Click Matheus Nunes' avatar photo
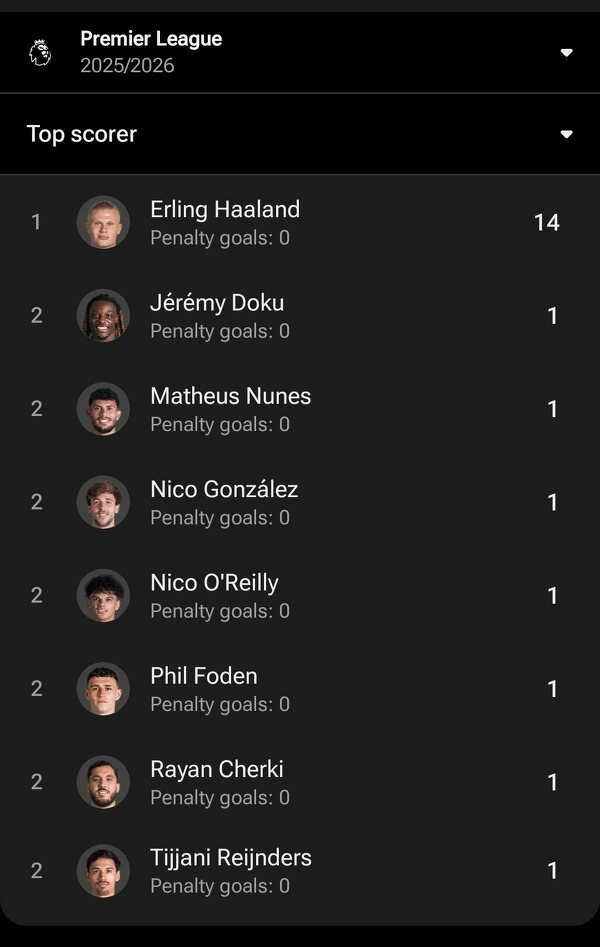The image size is (600, 947). [103, 408]
